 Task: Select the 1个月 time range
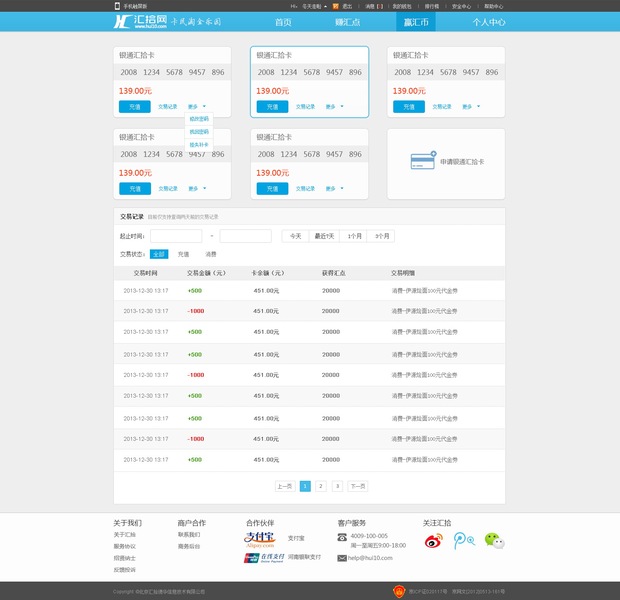[x=354, y=236]
